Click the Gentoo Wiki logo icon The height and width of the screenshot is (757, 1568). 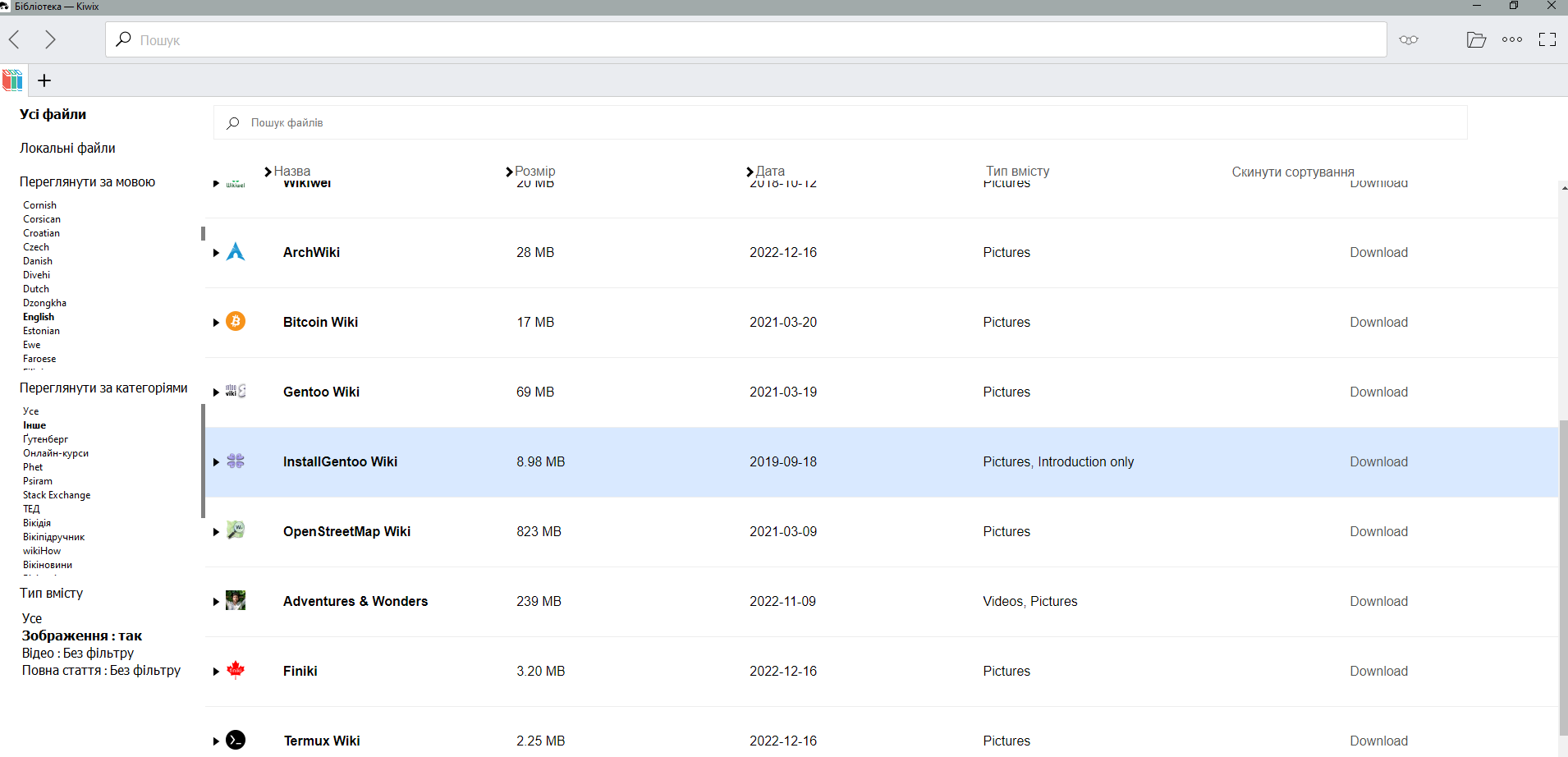[x=236, y=391]
